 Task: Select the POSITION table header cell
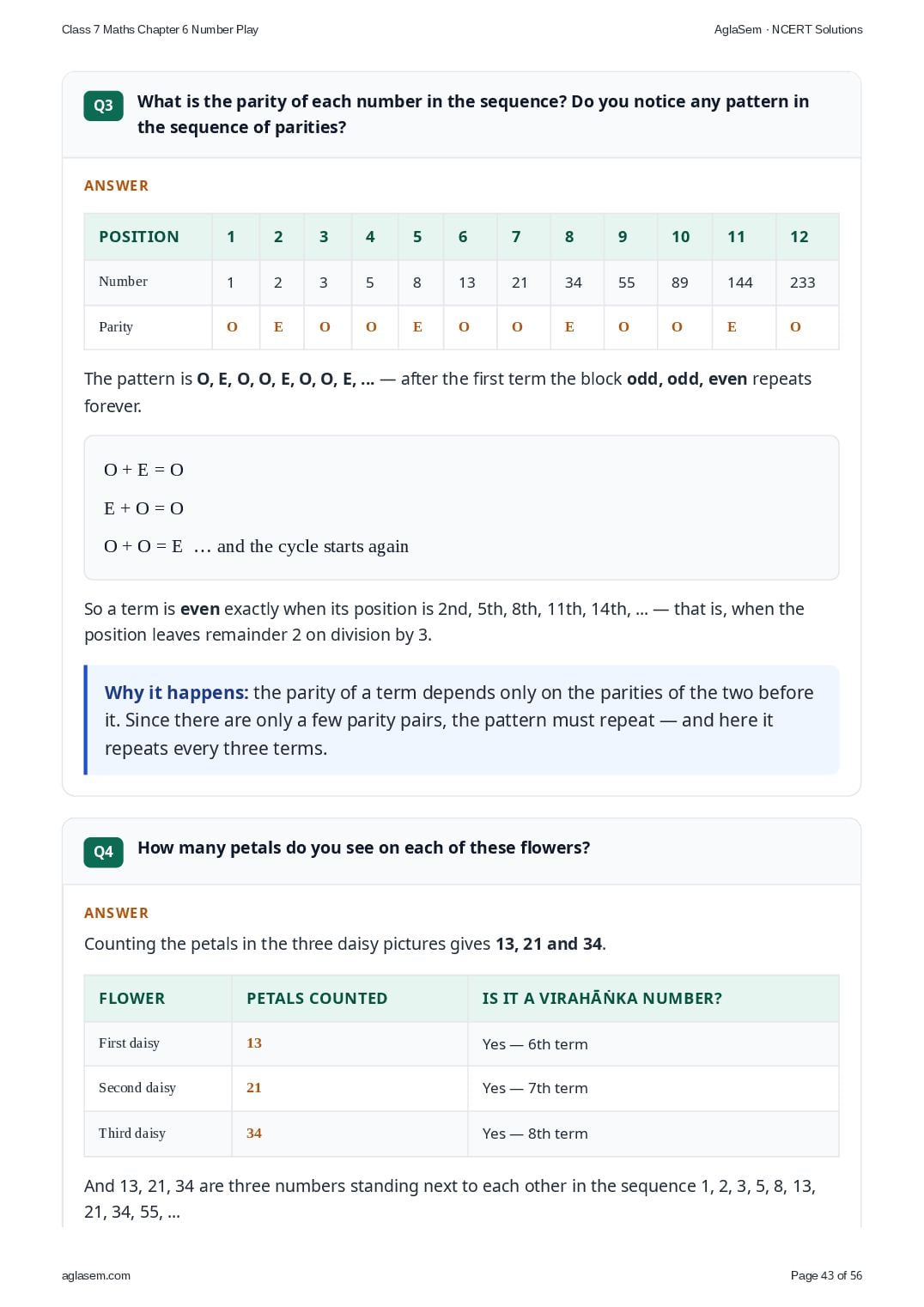point(148,237)
